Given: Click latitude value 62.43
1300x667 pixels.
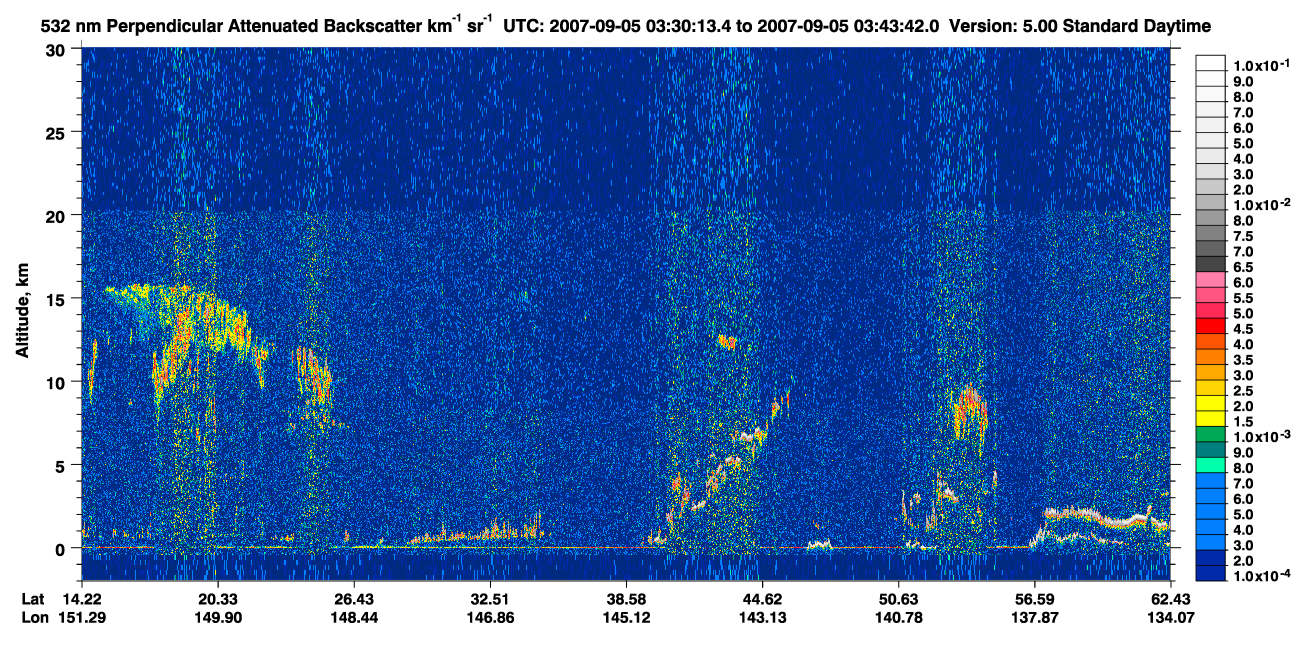Looking at the screenshot, I should pos(1170,598).
